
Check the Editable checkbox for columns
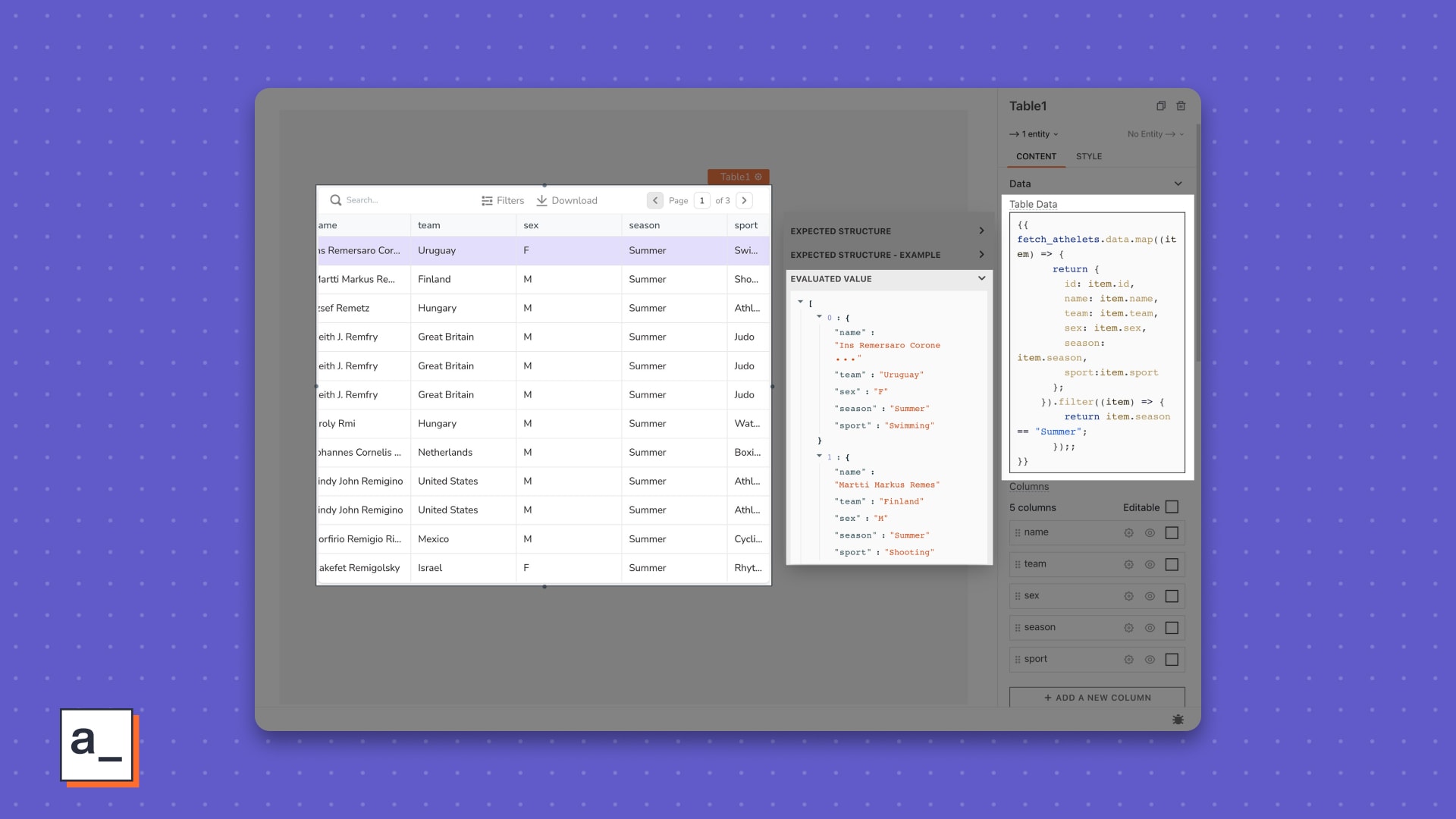tap(1172, 507)
